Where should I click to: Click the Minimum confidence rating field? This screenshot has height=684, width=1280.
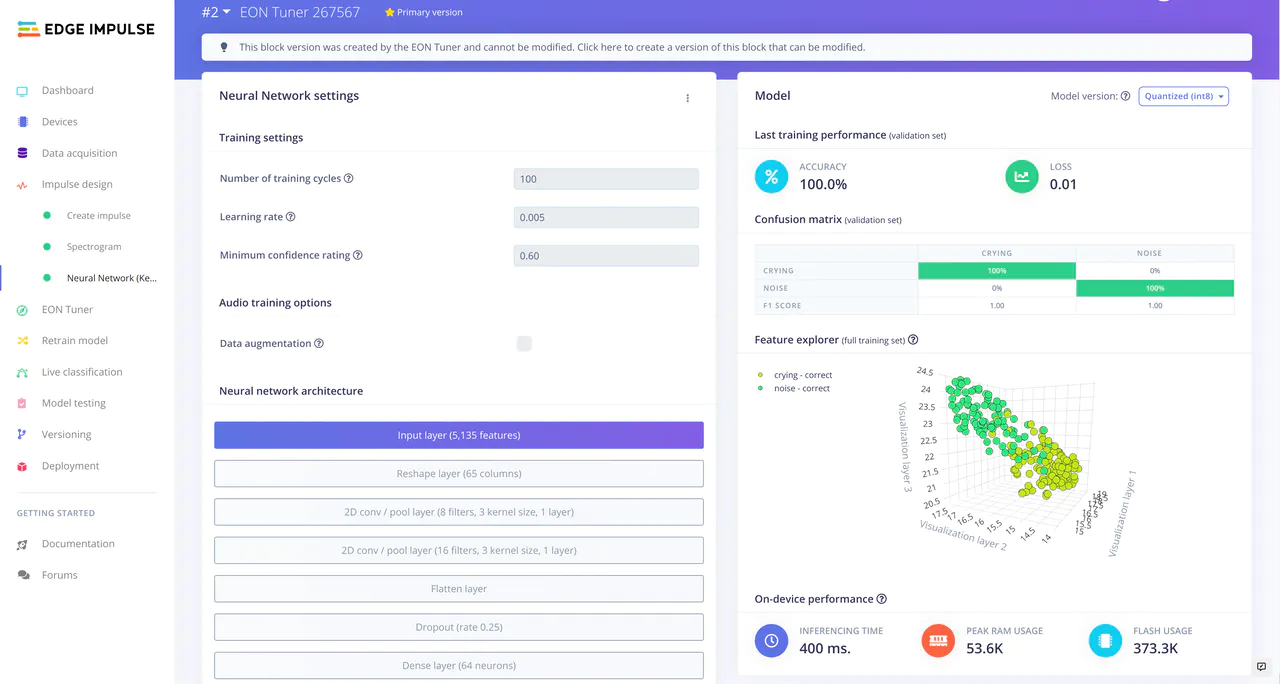coord(606,256)
